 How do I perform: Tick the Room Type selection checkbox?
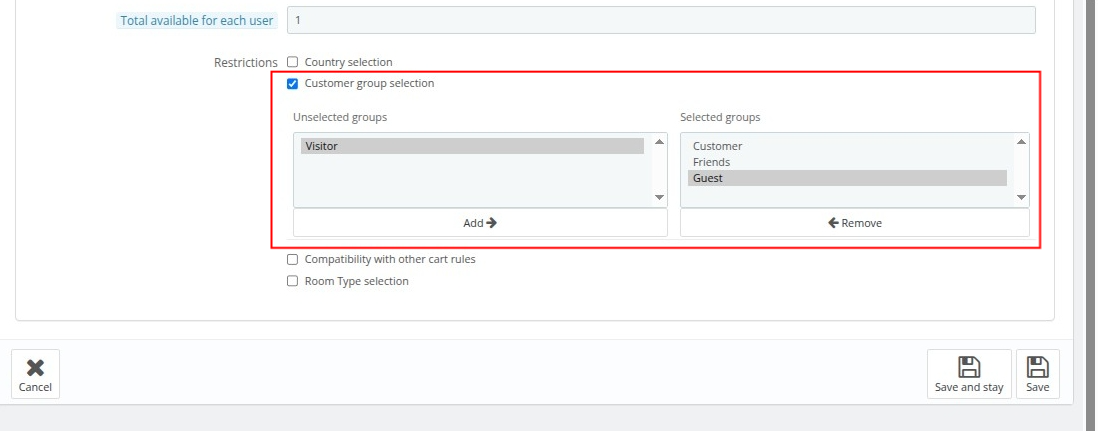click(293, 281)
